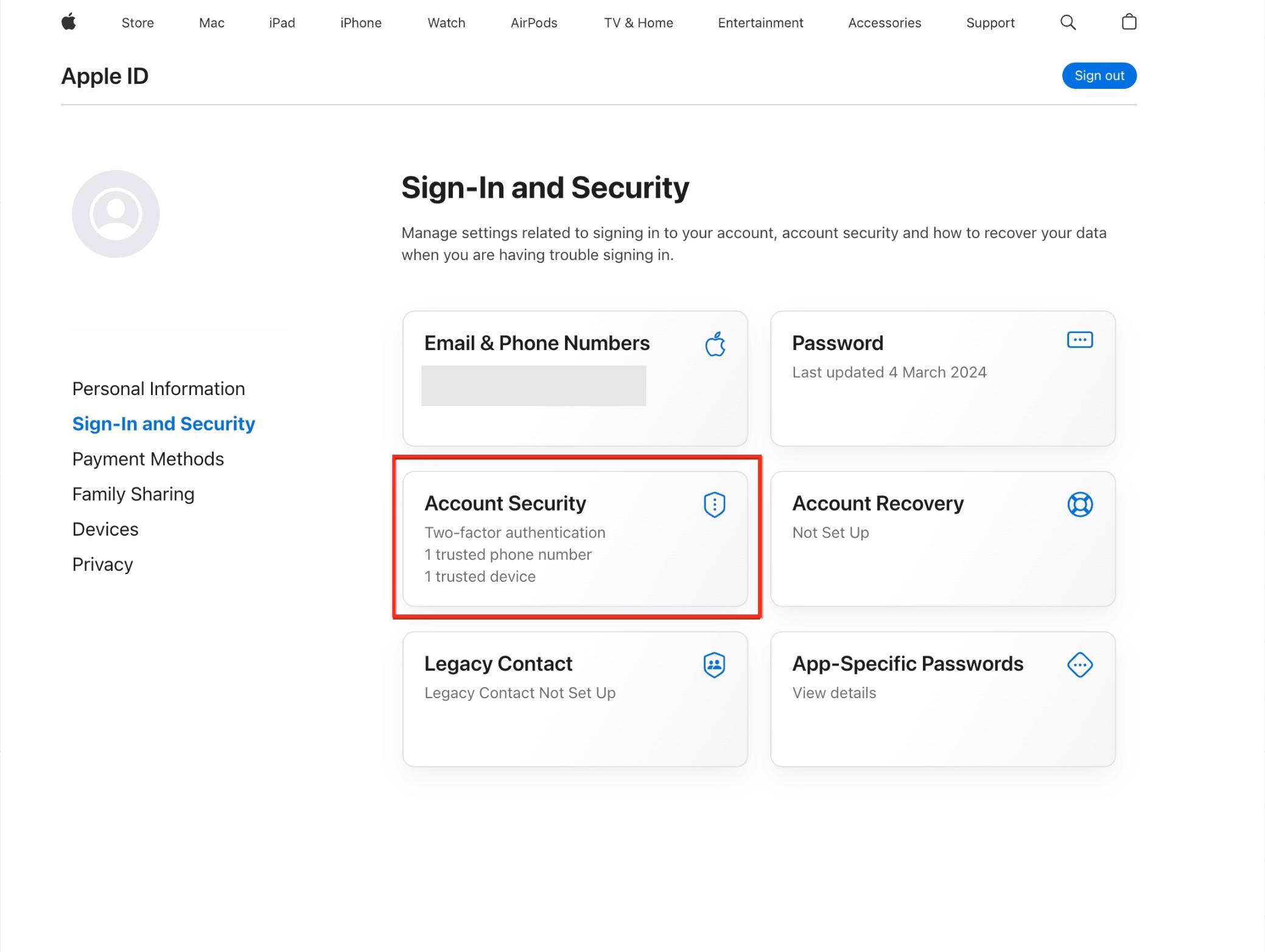
Task: Click the App-Specific Passwords View details text
Action: click(x=834, y=693)
